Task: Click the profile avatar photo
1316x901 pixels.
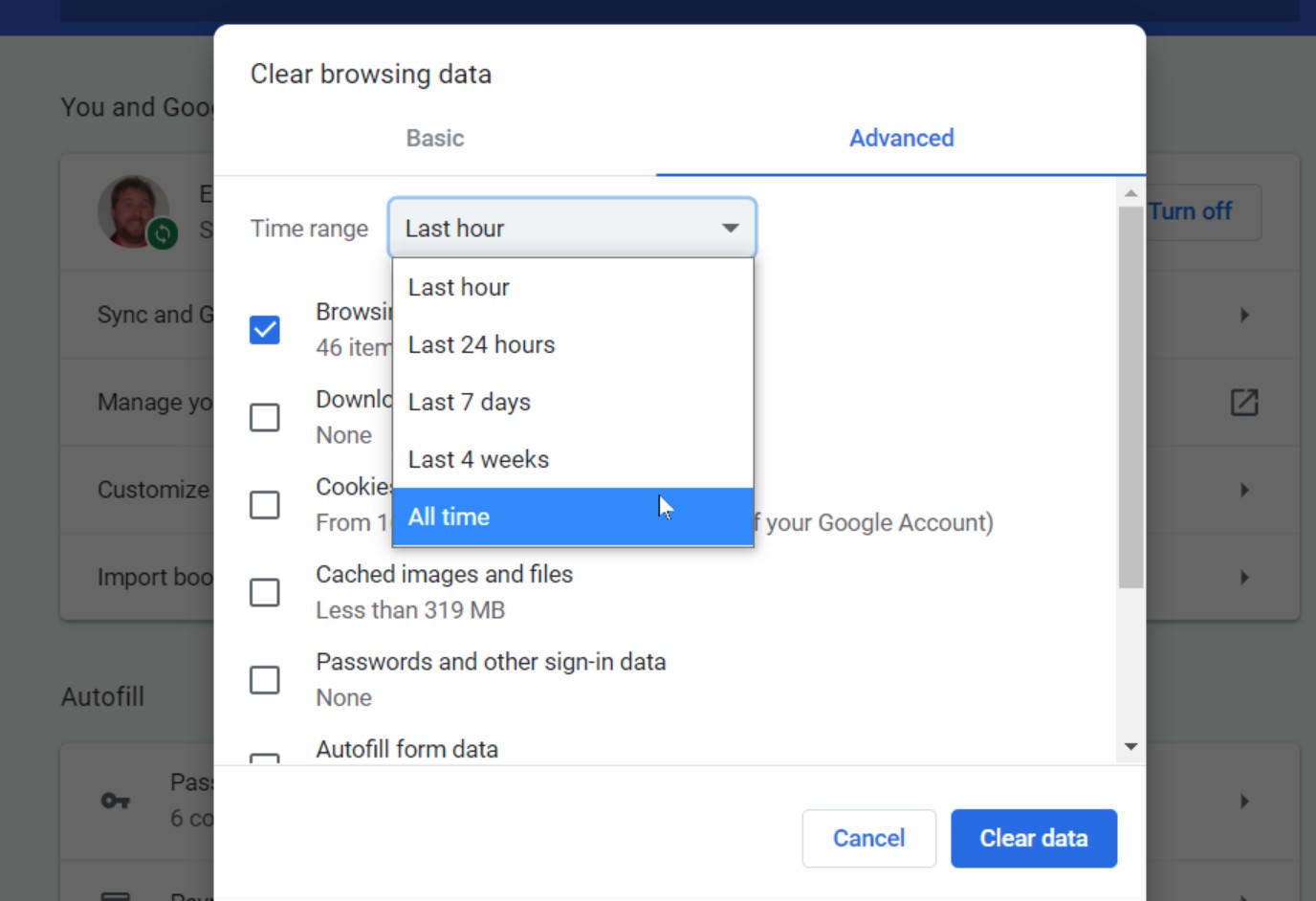Action: tap(134, 210)
